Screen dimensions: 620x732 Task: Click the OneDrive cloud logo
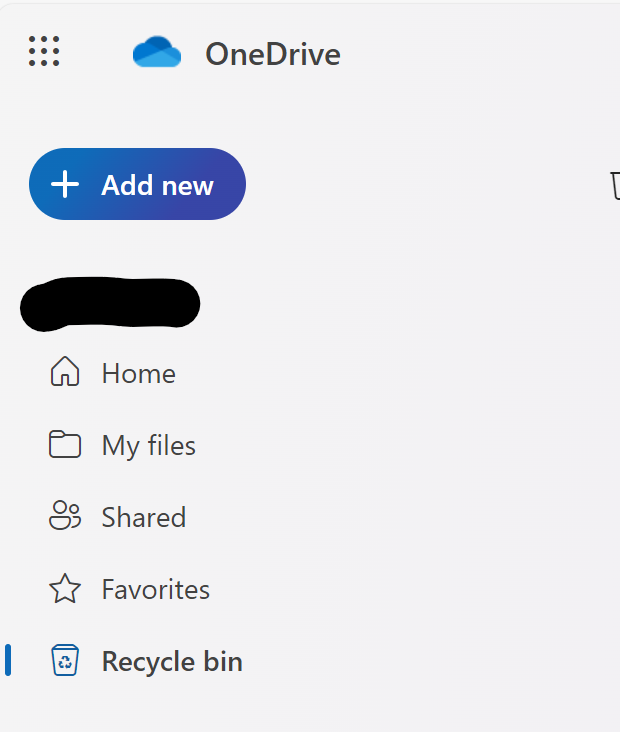point(157,52)
